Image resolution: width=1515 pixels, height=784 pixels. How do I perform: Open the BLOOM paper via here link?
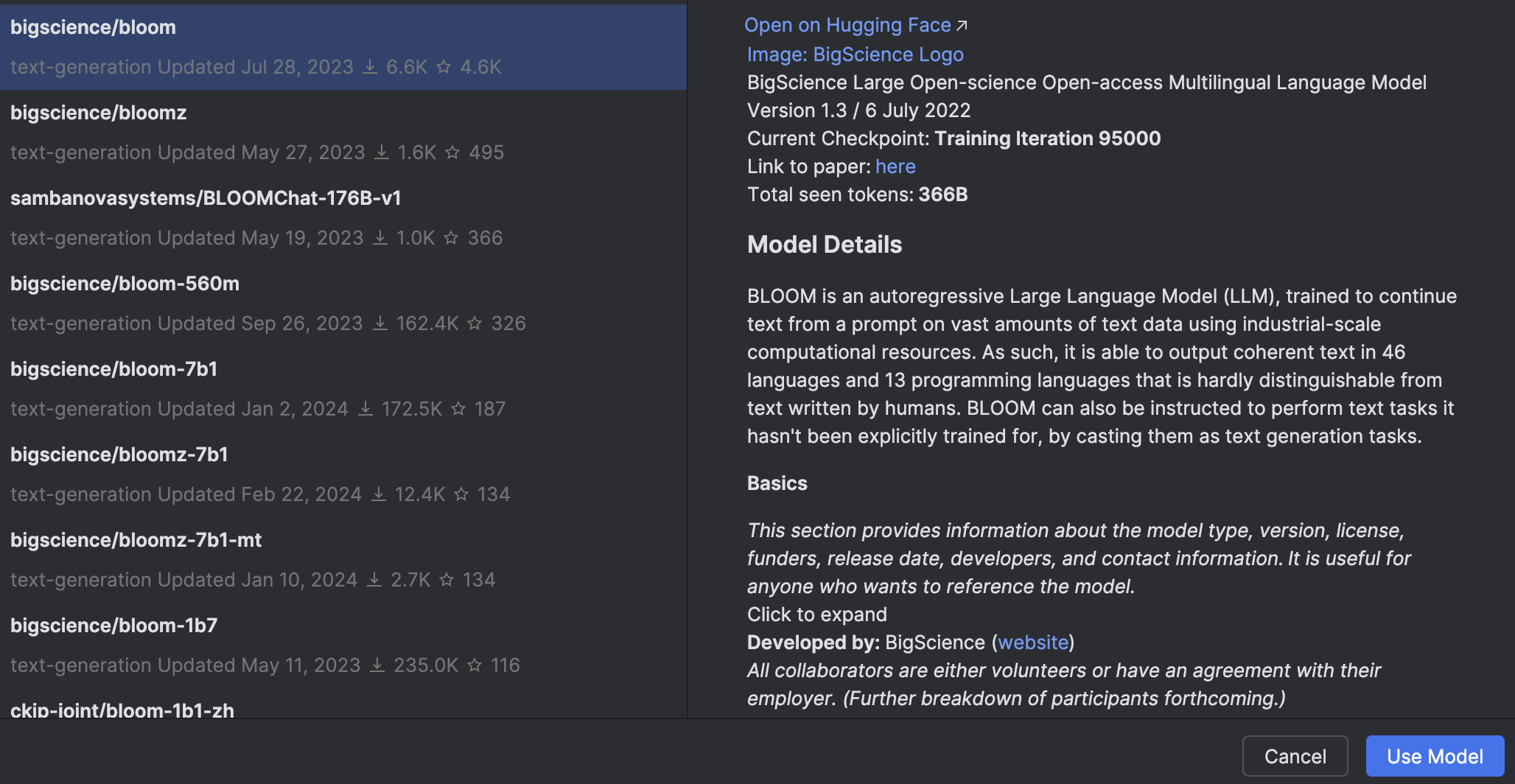(x=895, y=166)
